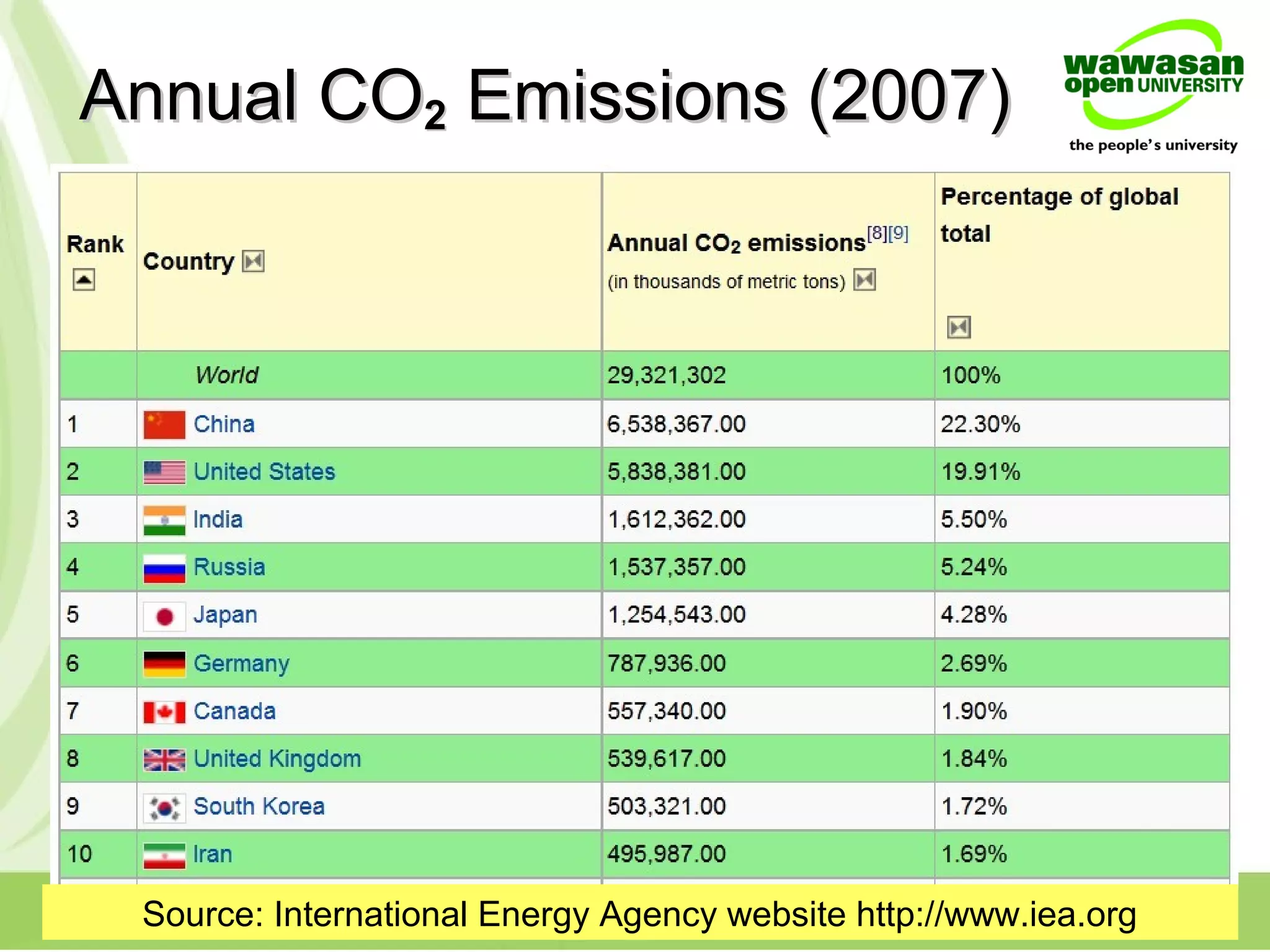Click the Percentage of global total header
1270x952 pixels.
1059,215
